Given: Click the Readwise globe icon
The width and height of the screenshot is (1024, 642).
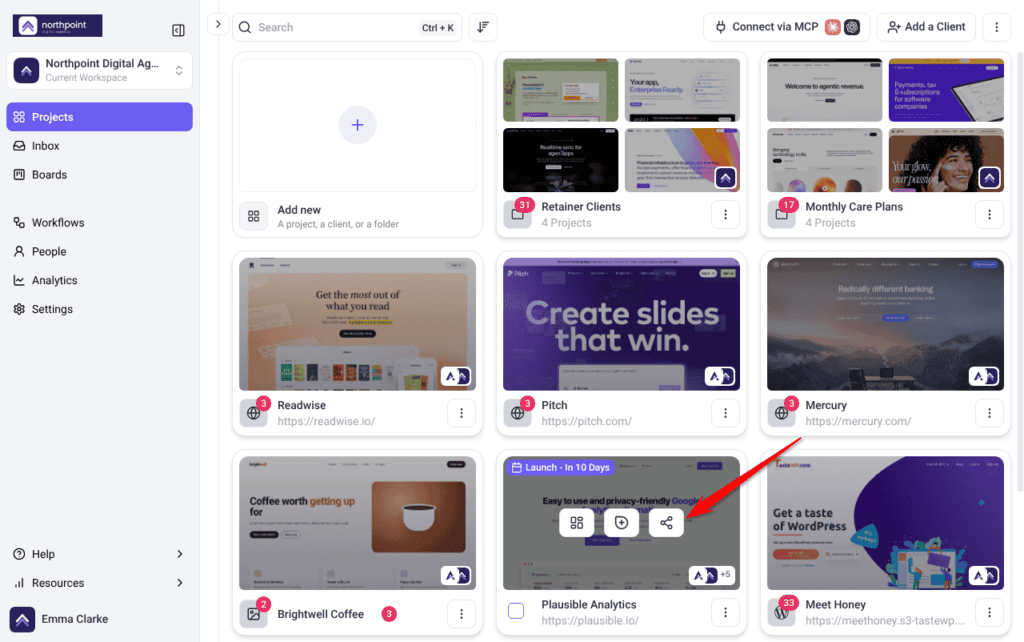Looking at the screenshot, I should (253, 413).
